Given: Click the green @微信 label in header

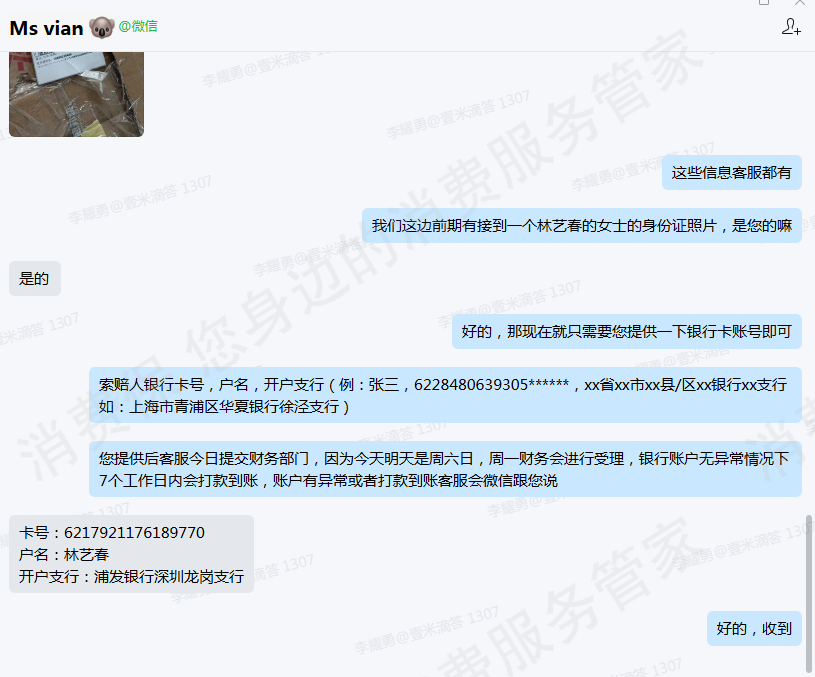Looking at the screenshot, I should [138, 26].
